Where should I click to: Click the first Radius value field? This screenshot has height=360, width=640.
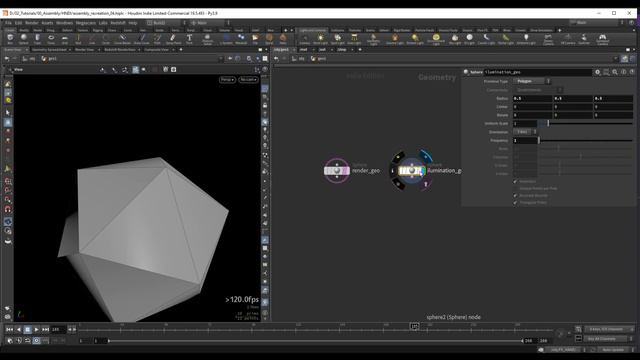click(532, 98)
